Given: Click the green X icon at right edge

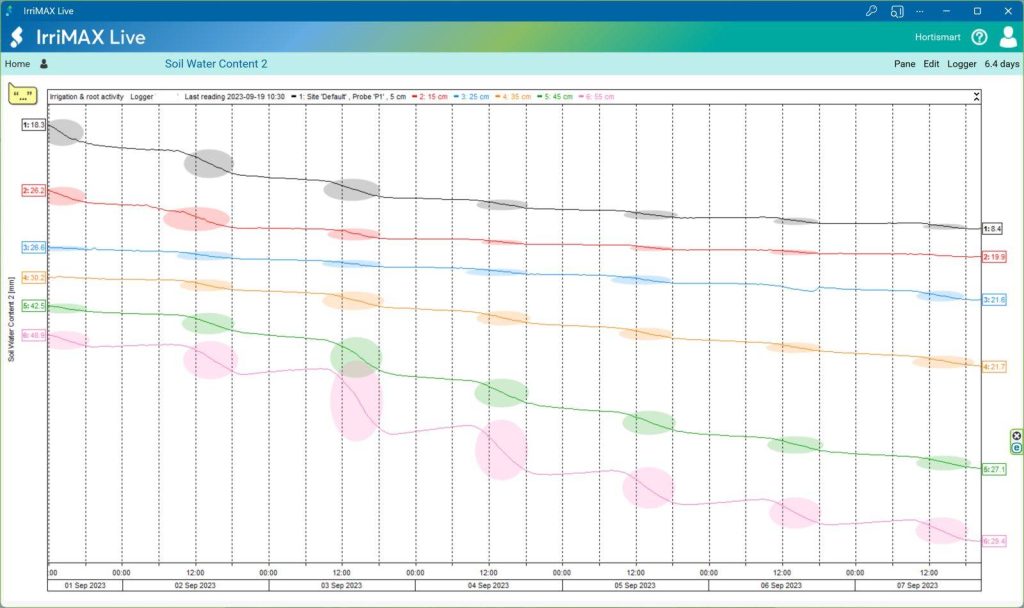Looking at the screenshot, I should pos(1017,436).
